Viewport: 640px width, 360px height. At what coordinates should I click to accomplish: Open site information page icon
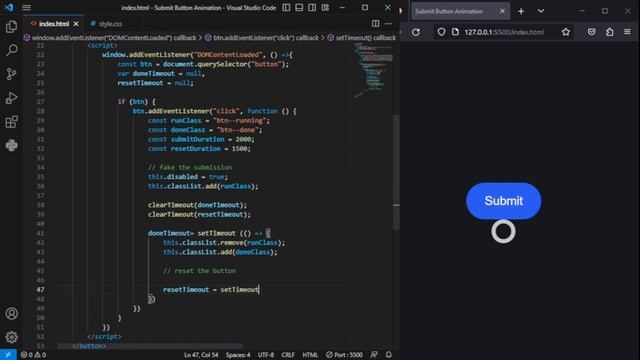[455, 32]
